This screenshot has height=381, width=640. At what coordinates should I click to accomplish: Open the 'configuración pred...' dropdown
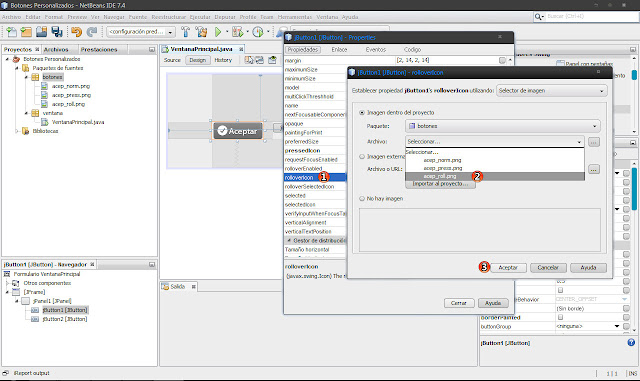point(141,32)
